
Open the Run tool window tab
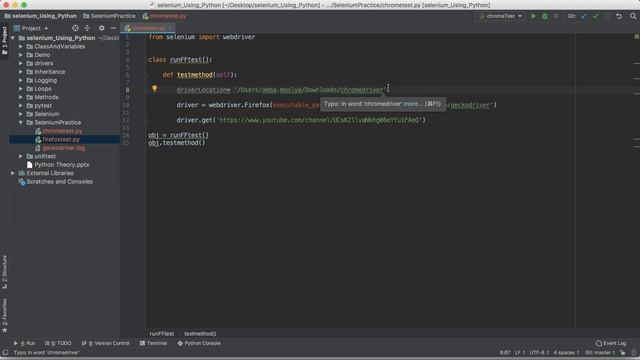(x=24, y=343)
